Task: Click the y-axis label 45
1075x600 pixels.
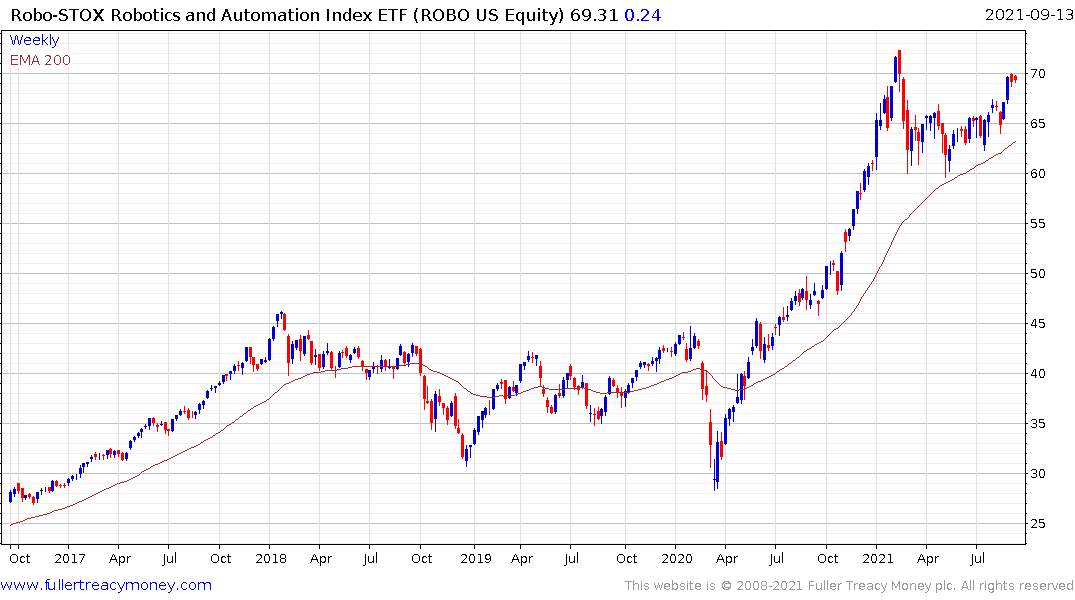Action: [x=1038, y=324]
